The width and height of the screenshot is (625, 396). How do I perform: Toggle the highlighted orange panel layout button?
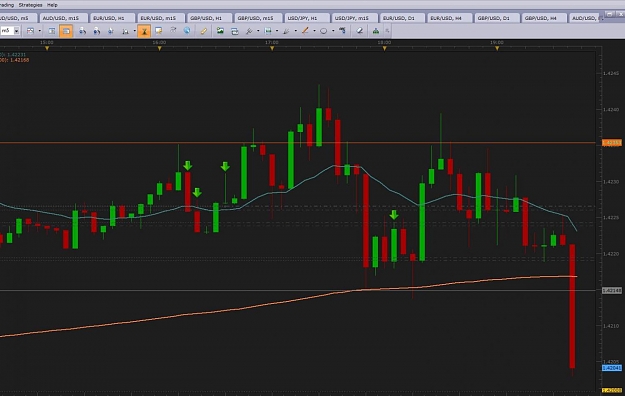66,31
